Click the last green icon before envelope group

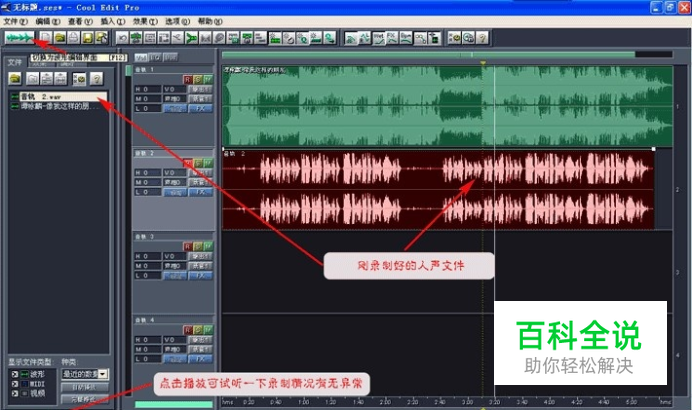coord(330,38)
